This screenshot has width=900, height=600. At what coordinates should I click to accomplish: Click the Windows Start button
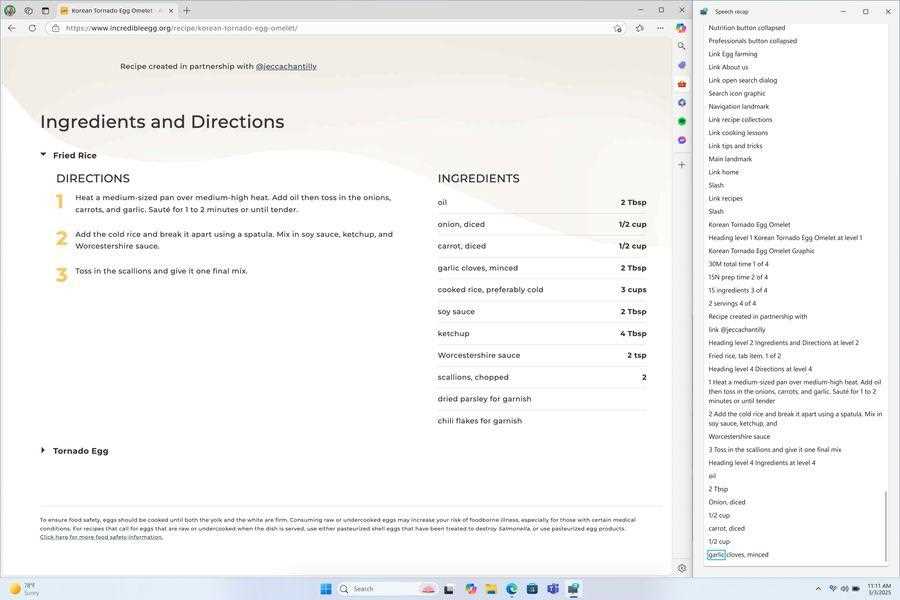tap(326, 589)
